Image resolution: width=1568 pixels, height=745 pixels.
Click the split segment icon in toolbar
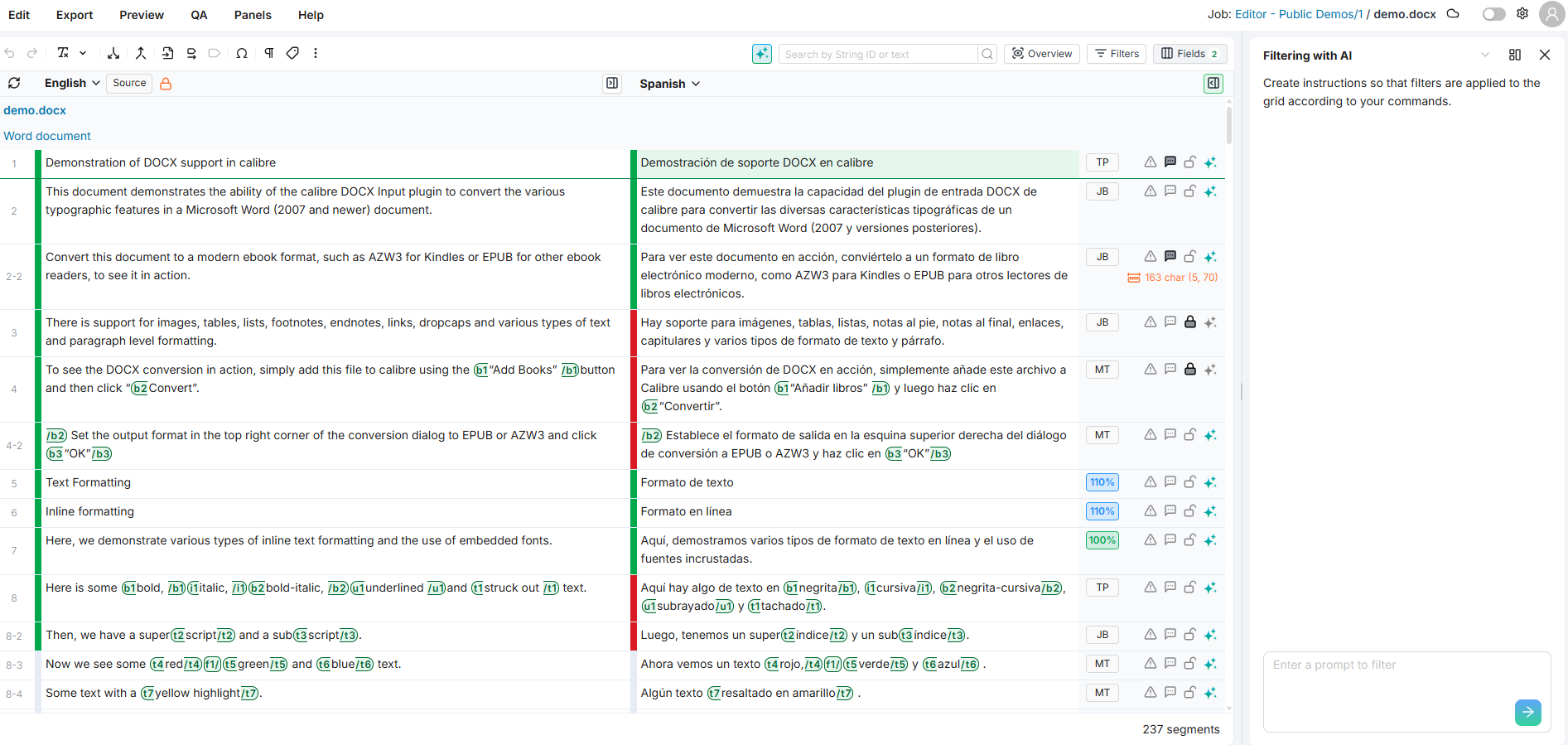point(113,53)
